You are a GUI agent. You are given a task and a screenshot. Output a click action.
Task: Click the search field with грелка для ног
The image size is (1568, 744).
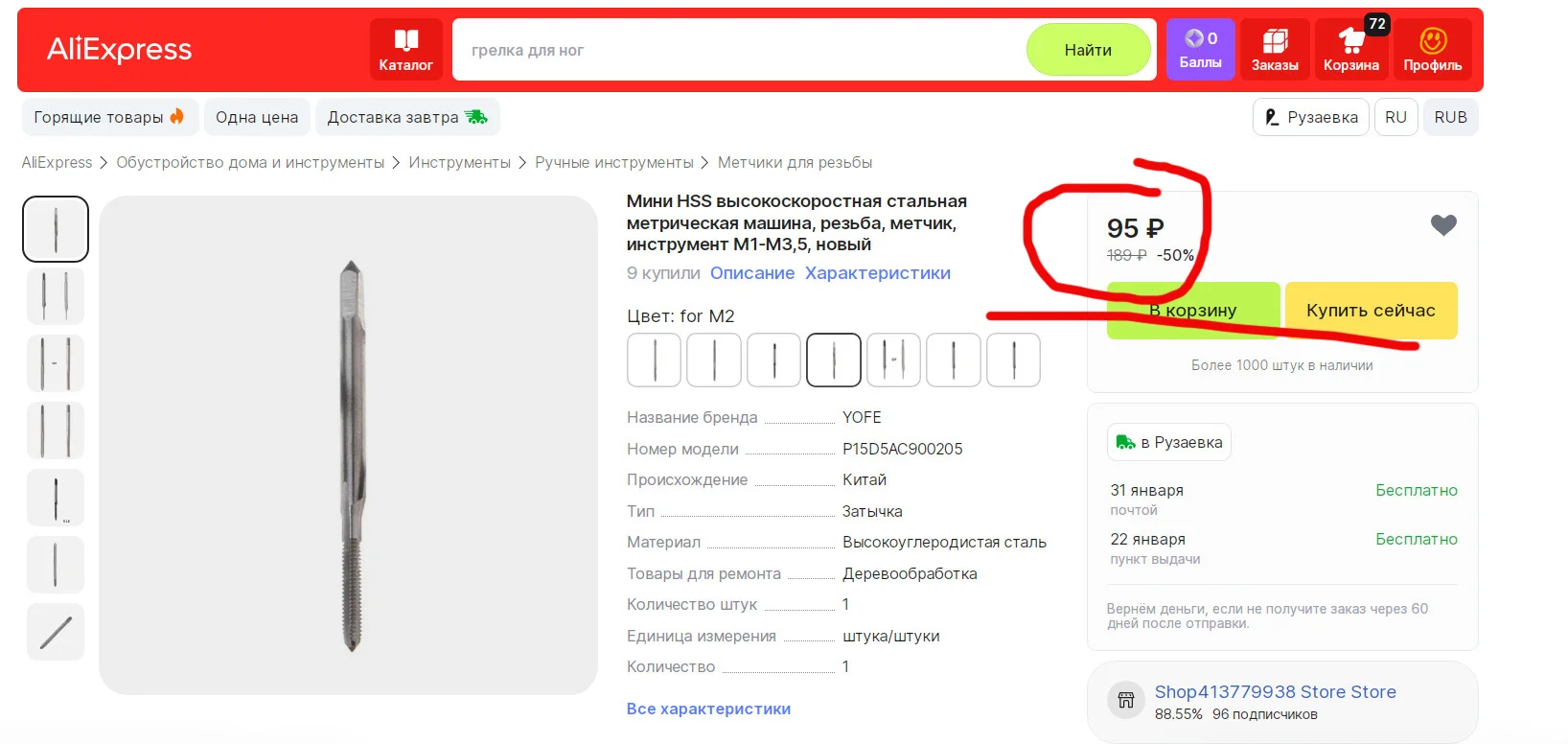pos(738,50)
